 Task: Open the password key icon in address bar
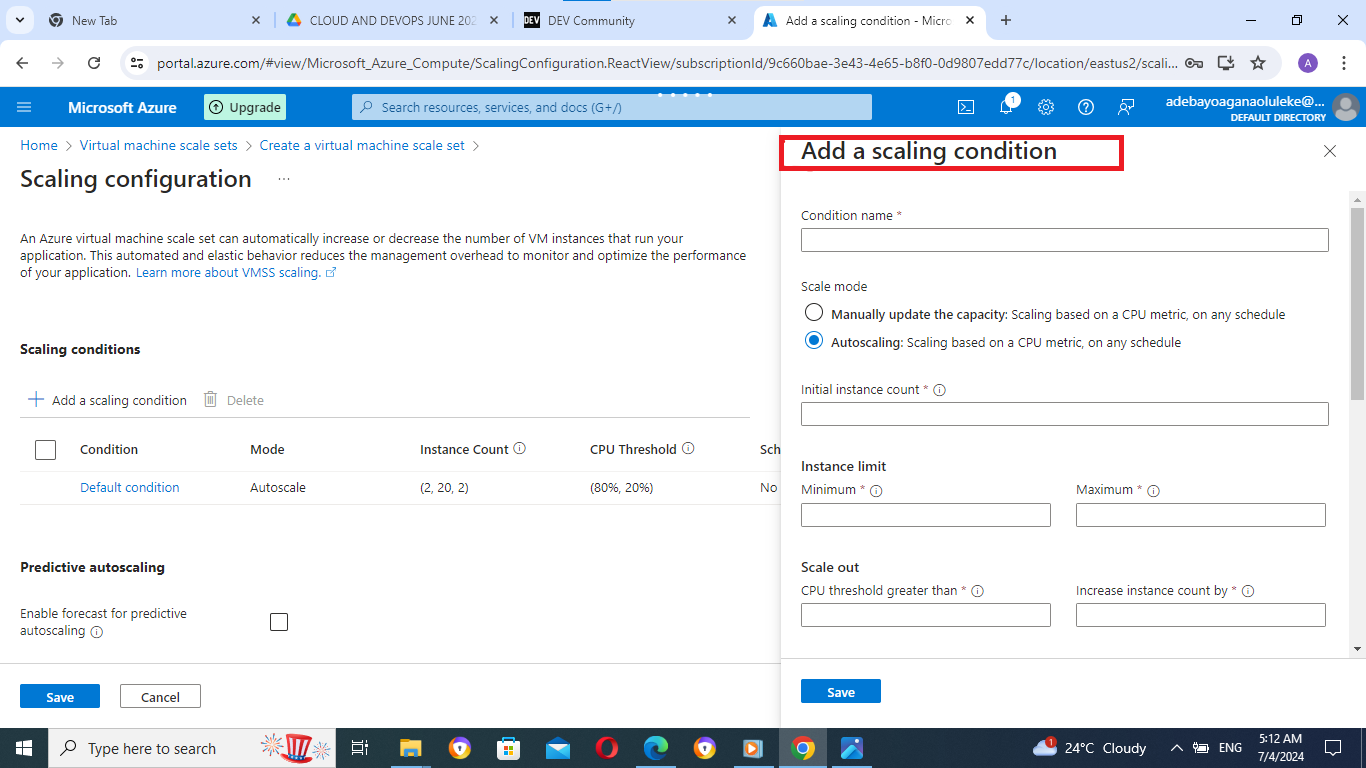1194,63
